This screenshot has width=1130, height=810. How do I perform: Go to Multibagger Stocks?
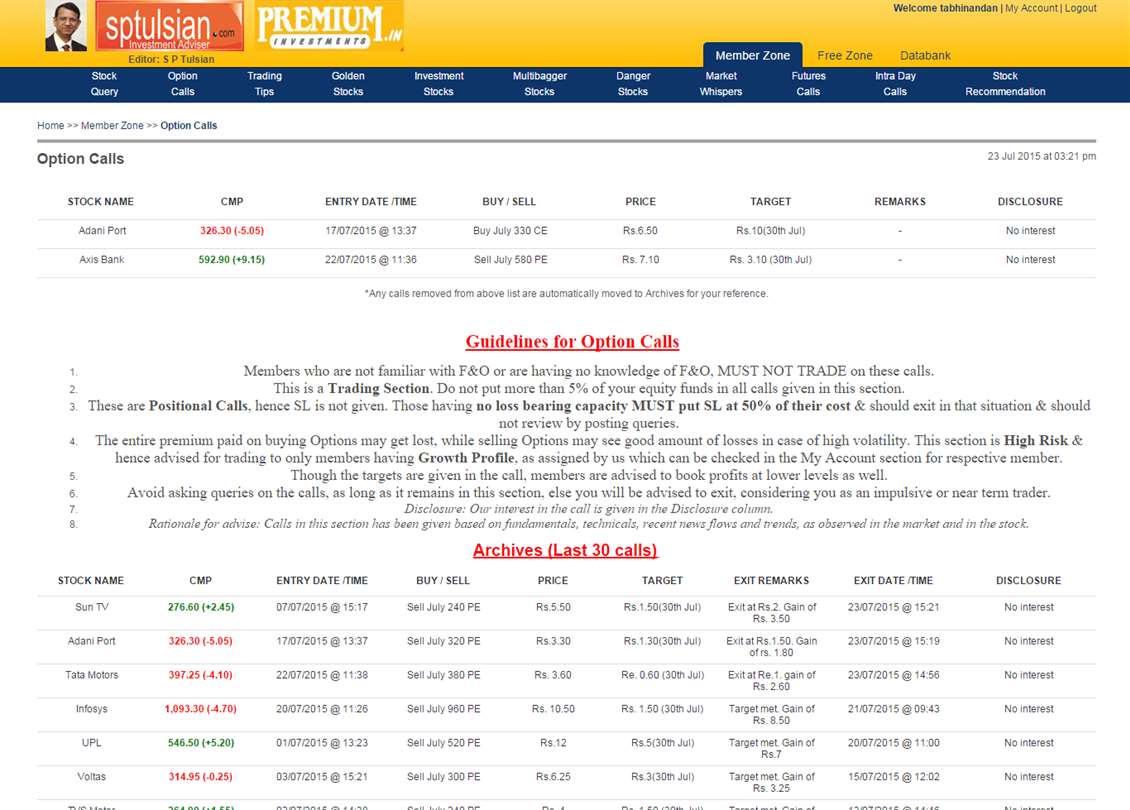coord(540,84)
